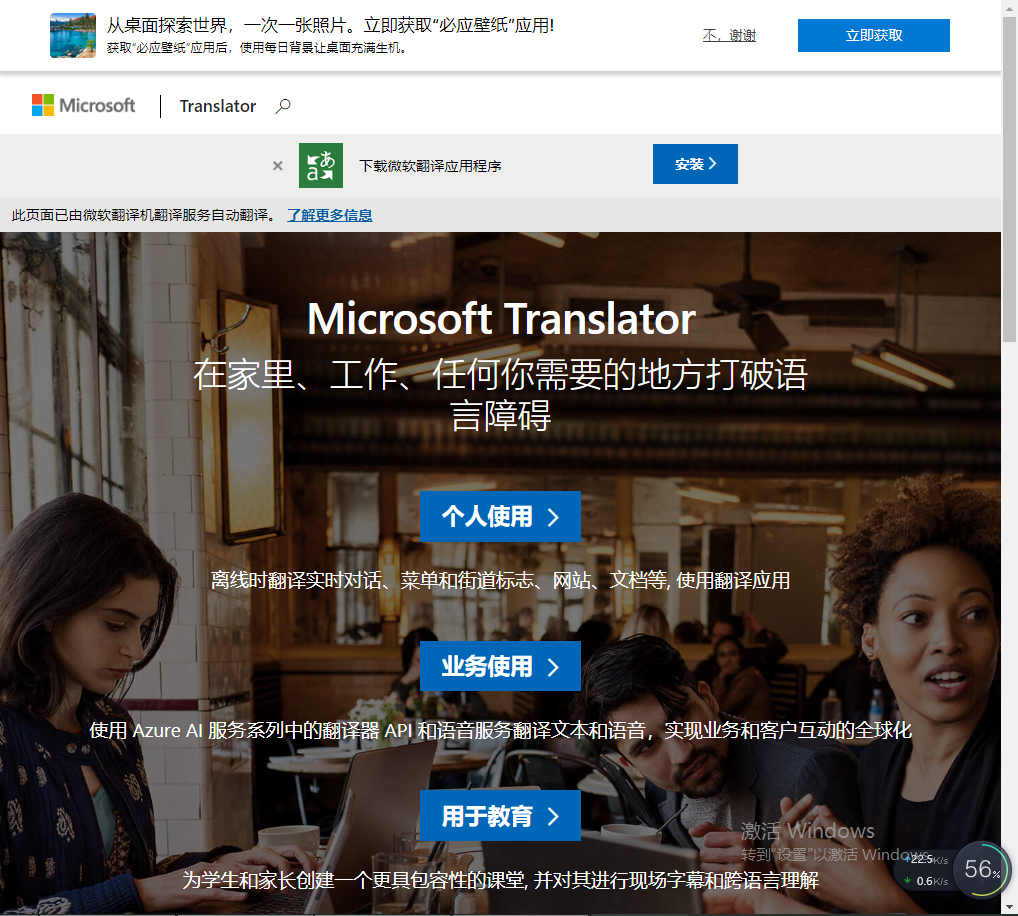1018x916 pixels.
Task: Click the 0.6K/s download speed indicator
Action: click(925, 881)
